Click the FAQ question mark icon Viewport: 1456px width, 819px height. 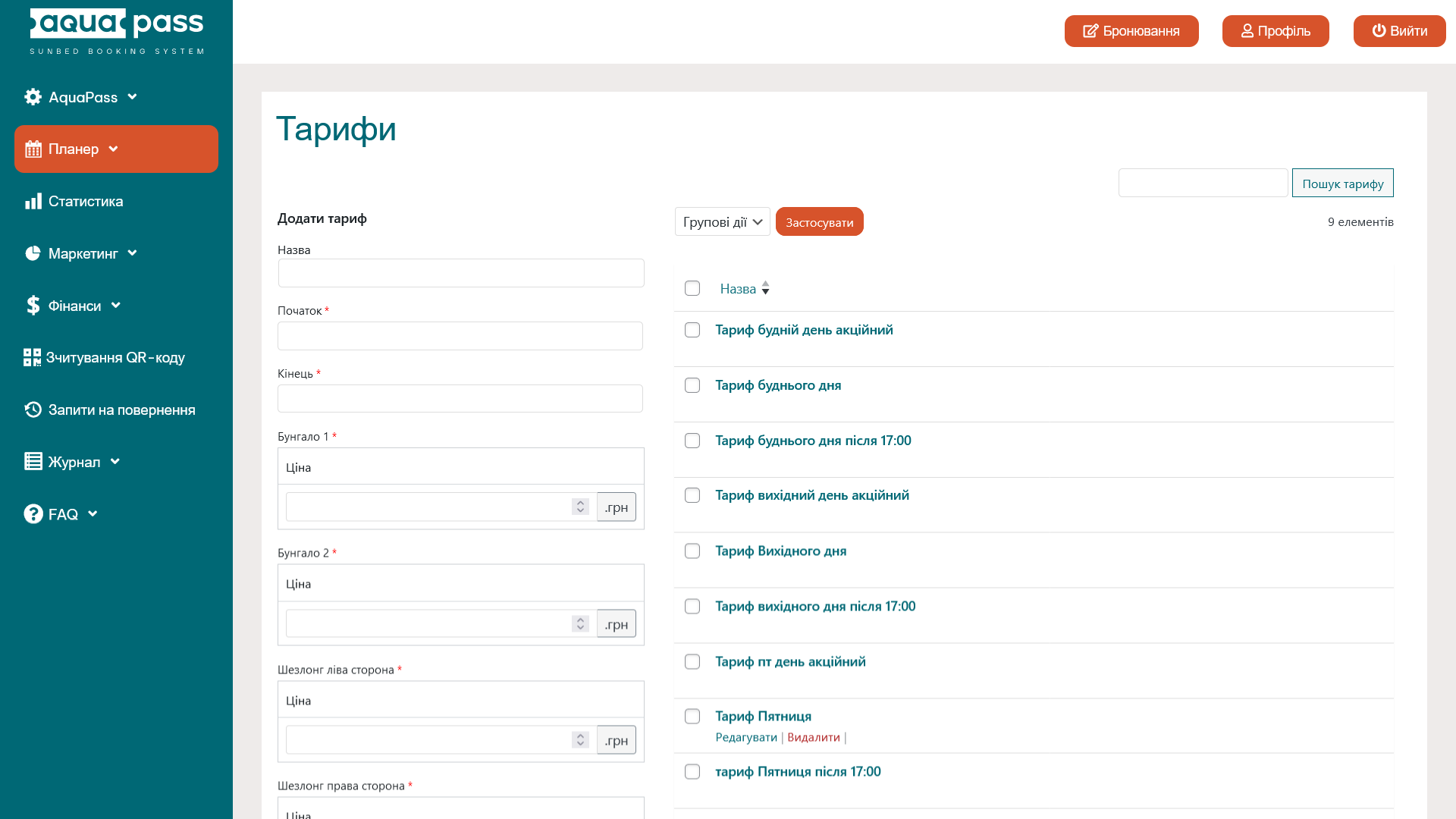(x=33, y=514)
